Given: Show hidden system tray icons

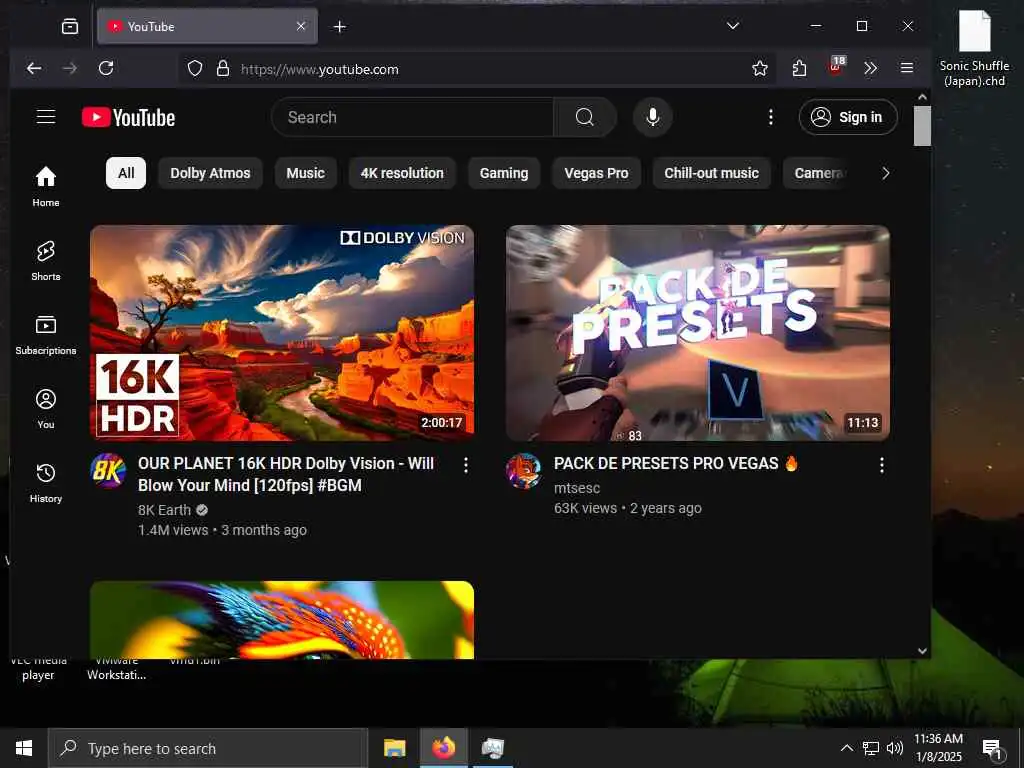Looking at the screenshot, I should tap(846, 748).
